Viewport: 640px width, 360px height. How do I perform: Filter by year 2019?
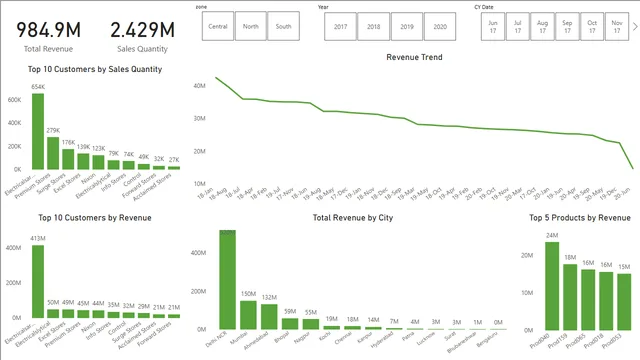[x=407, y=27]
